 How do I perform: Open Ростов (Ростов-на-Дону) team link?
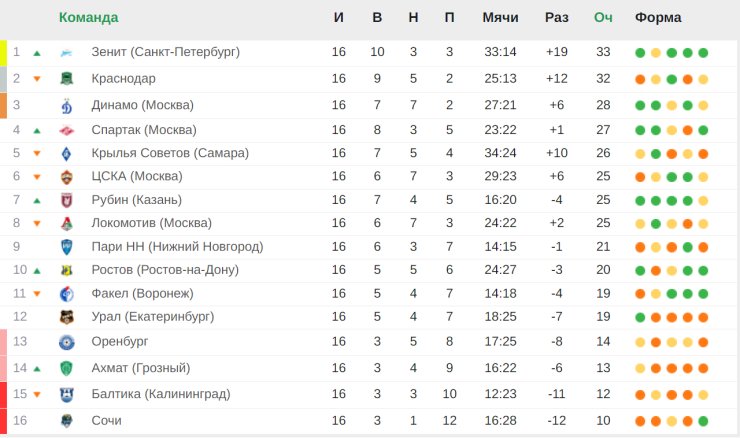pyautogui.click(x=165, y=270)
